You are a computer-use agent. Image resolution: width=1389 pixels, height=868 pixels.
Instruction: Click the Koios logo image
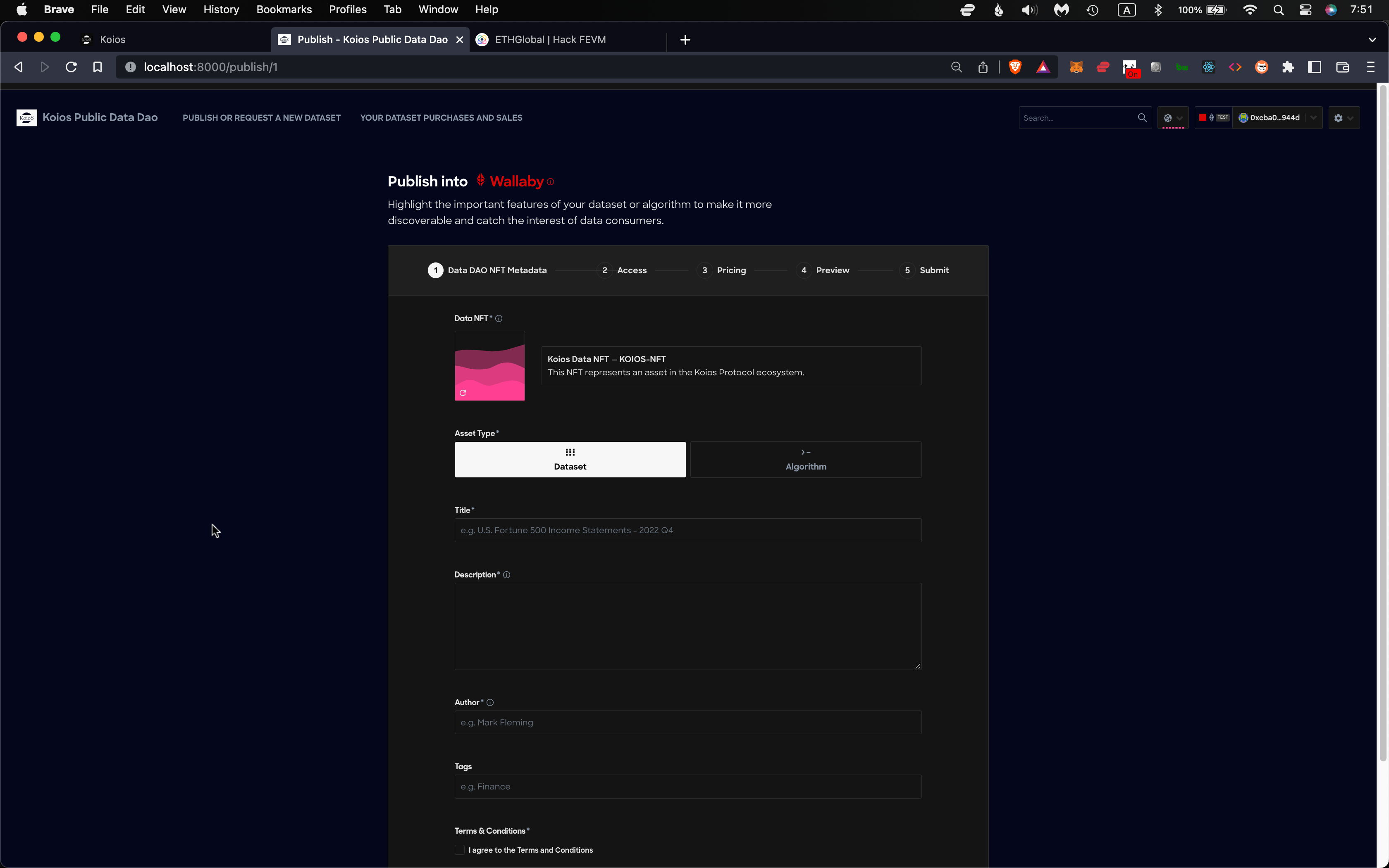point(26,118)
